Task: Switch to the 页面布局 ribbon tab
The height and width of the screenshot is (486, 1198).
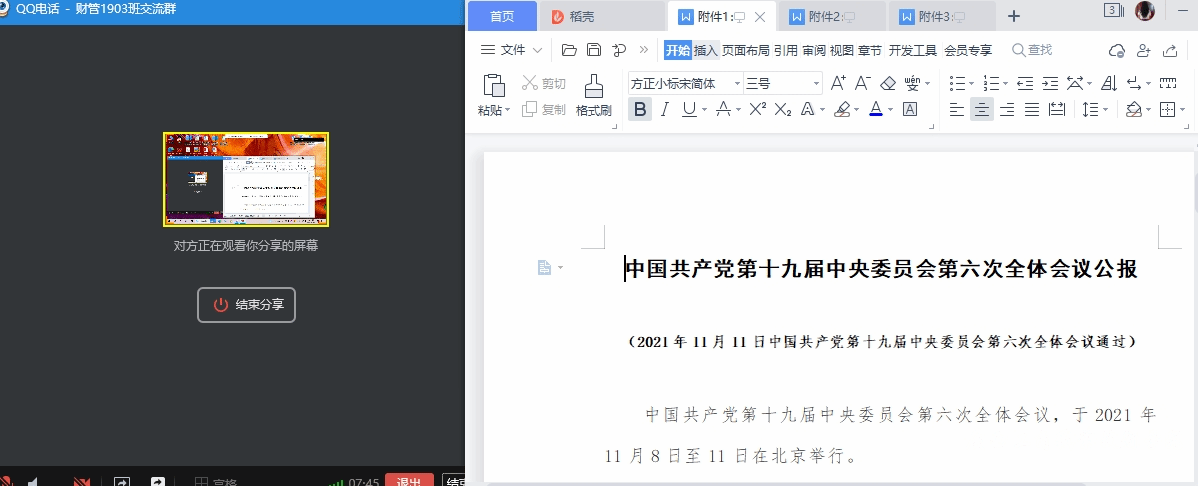Action: coord(746,50)
